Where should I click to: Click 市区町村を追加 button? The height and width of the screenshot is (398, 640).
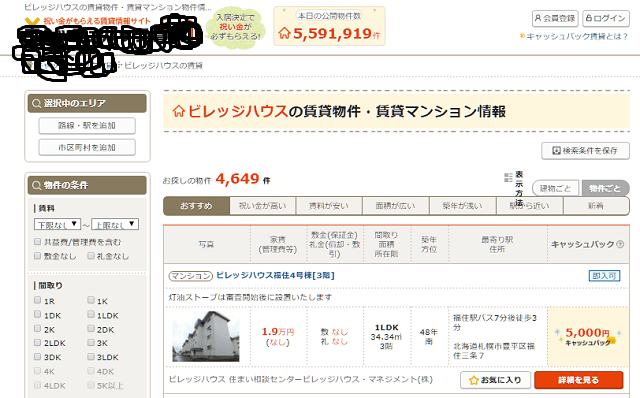pos(87,147)
